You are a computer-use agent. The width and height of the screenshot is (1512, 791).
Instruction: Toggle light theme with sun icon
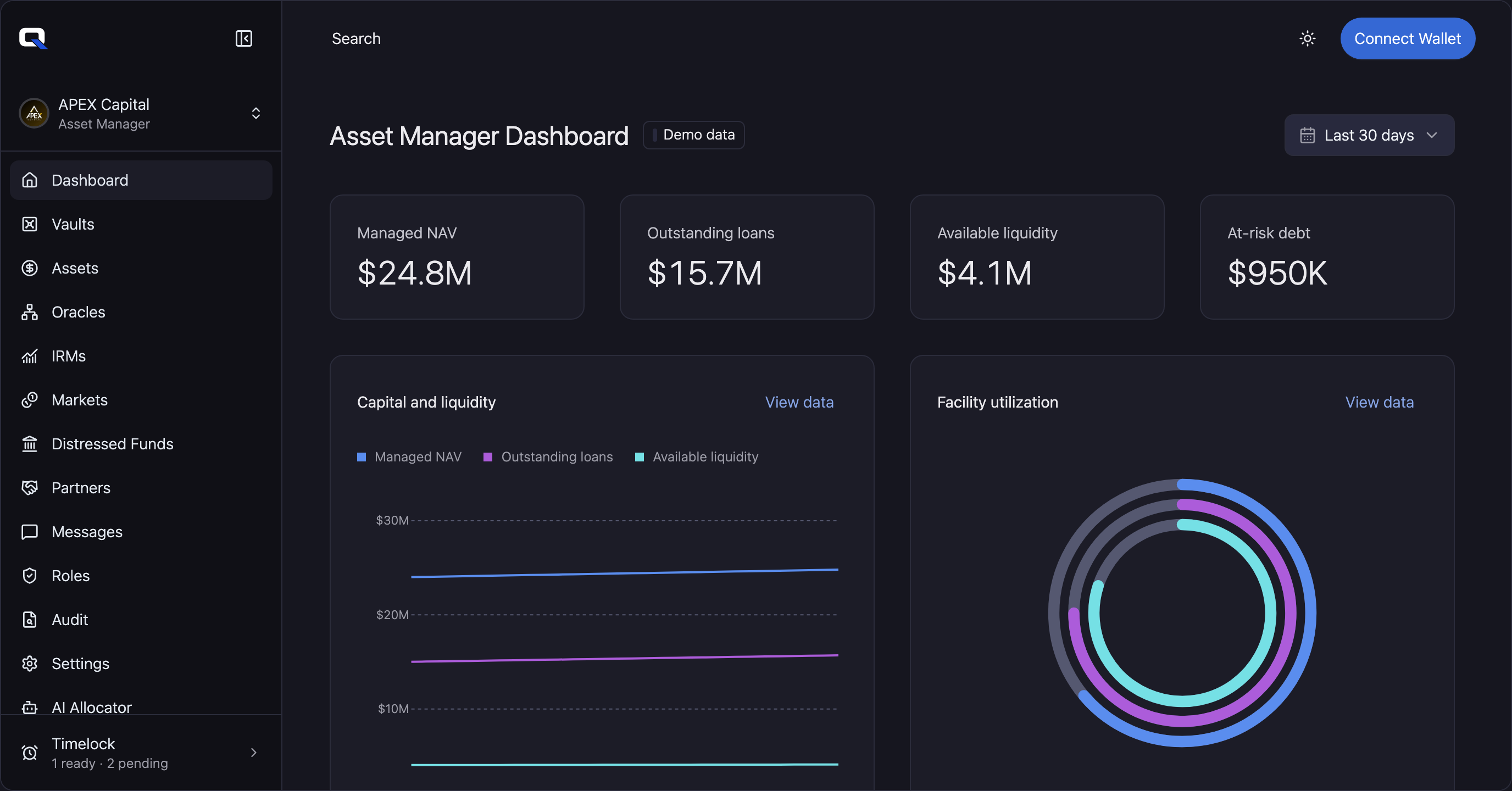[x=1307, y=39]
